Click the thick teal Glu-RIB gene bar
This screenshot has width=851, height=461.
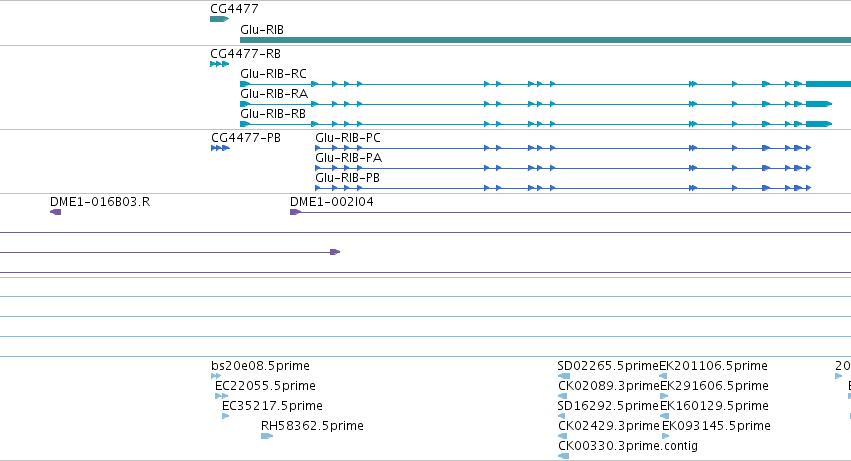point(545,40)
